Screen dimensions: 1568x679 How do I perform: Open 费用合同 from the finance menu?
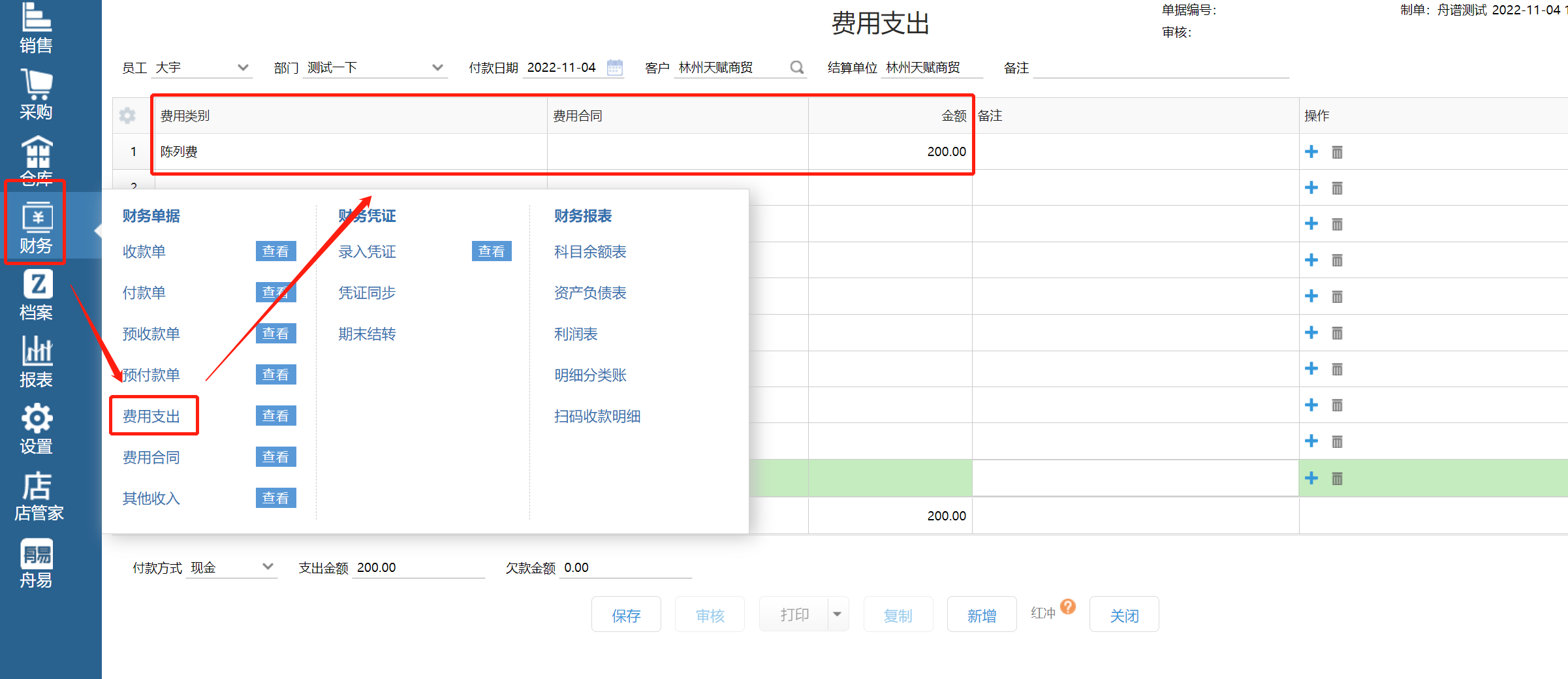click(151, 457)
